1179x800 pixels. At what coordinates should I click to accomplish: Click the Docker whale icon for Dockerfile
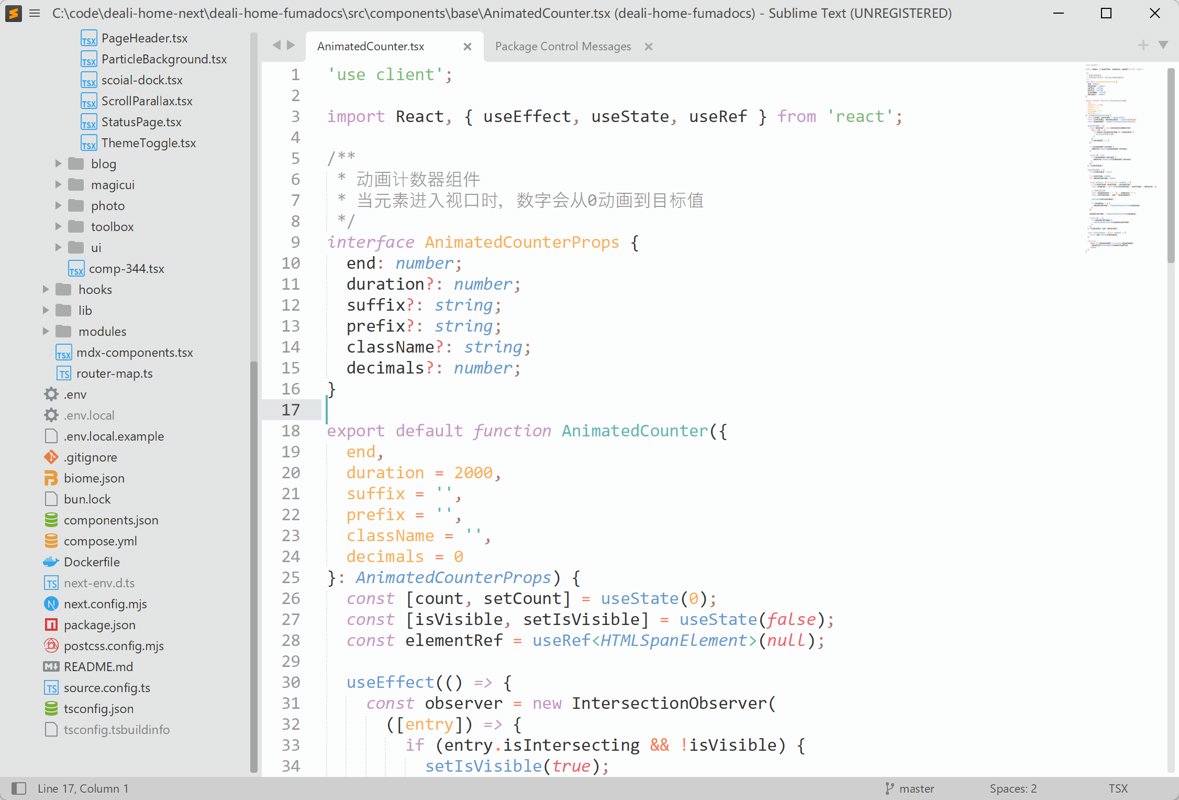pos(51,562)
